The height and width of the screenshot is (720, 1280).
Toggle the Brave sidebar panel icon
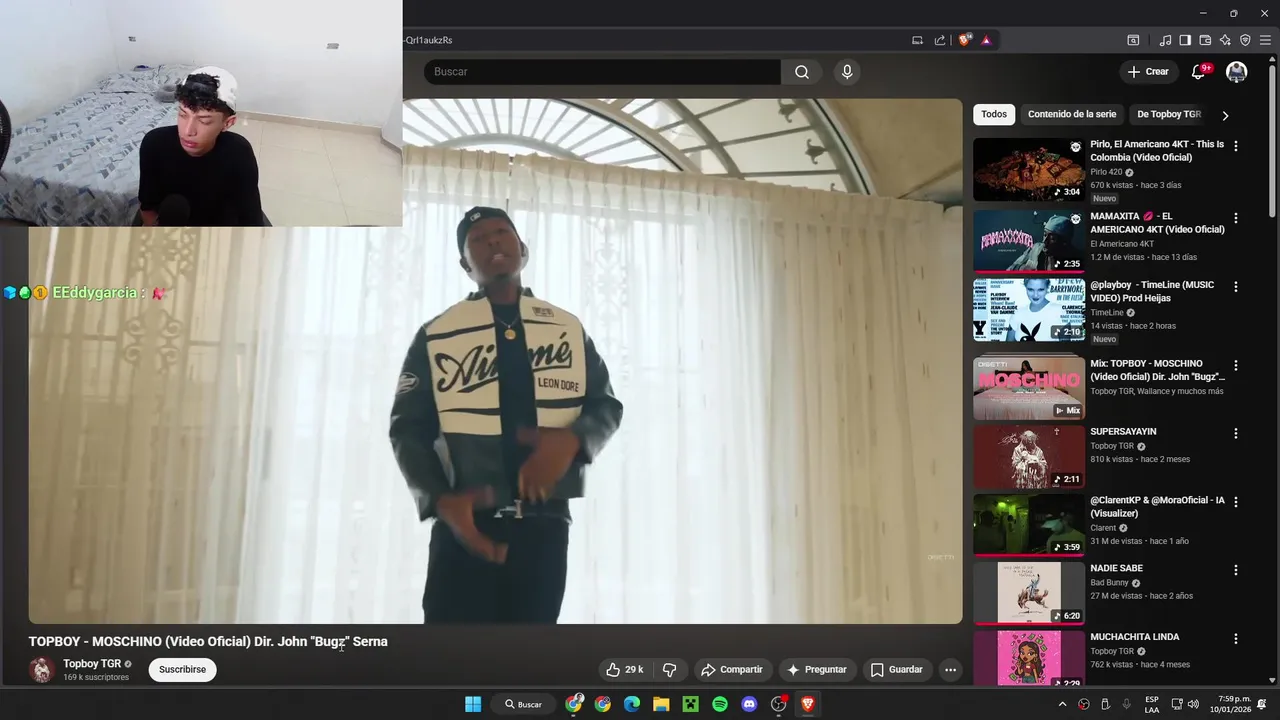click(1185, 40)
